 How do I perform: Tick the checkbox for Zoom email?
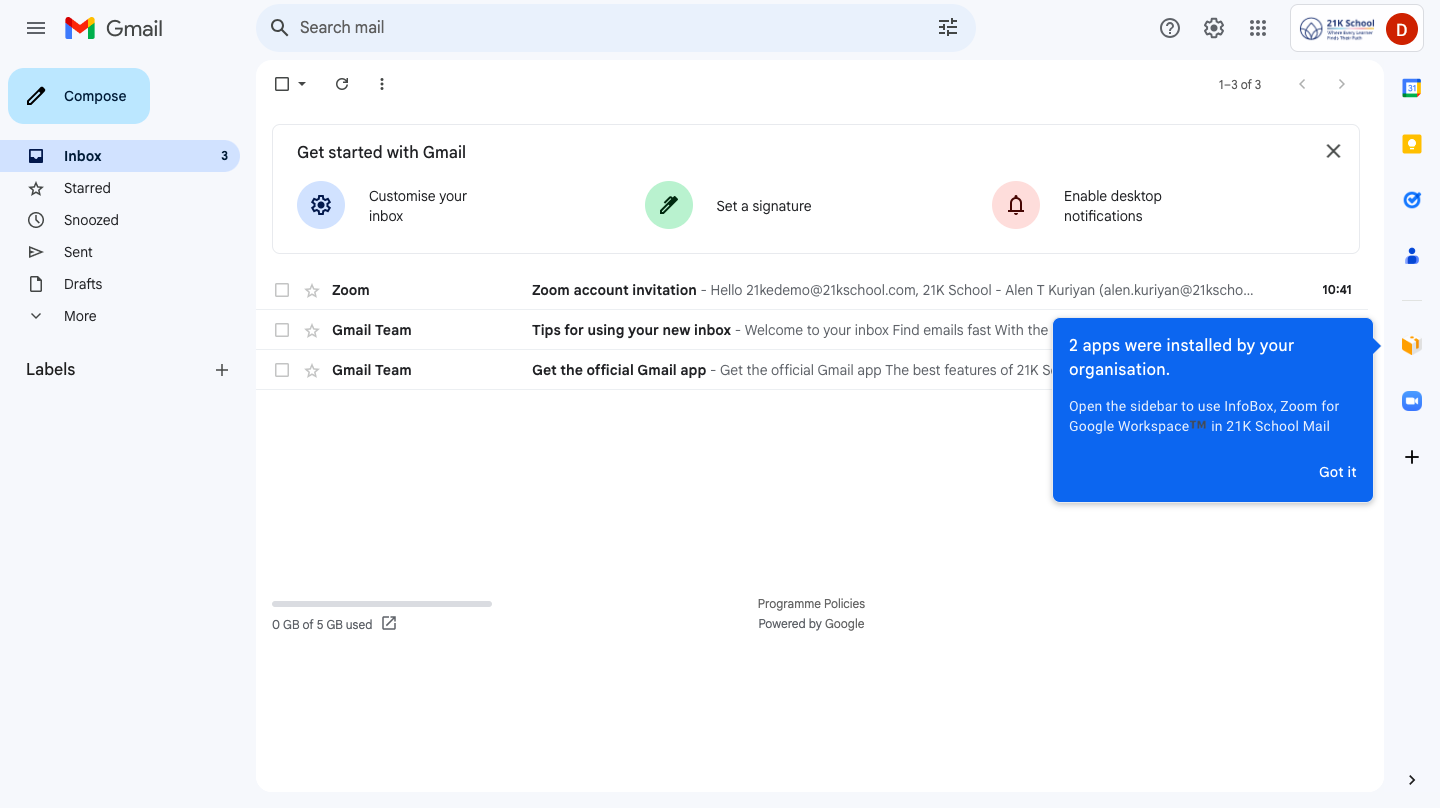tap(282, 290)
